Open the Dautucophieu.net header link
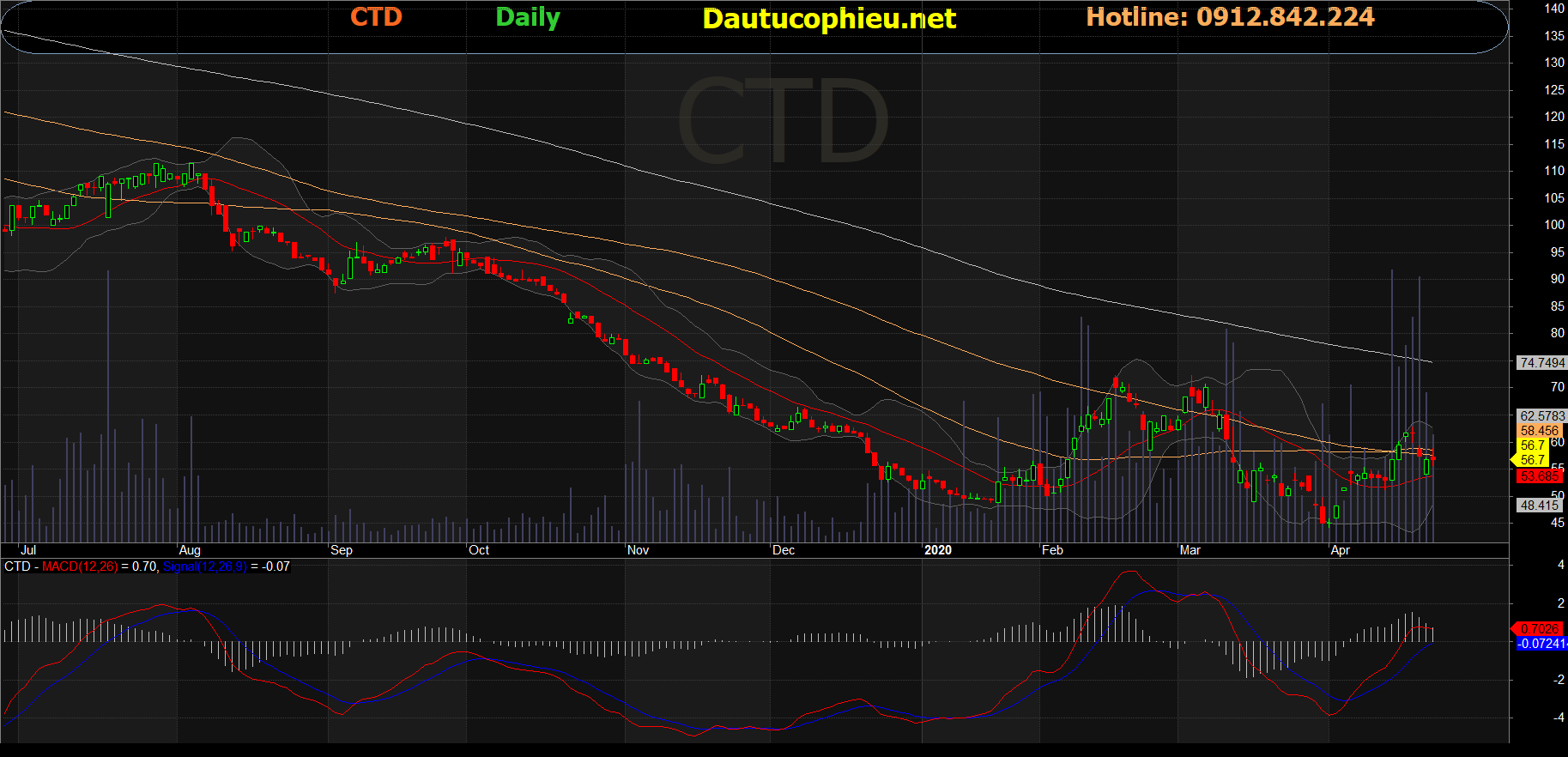1568x757 pixels. click(829, 19)
